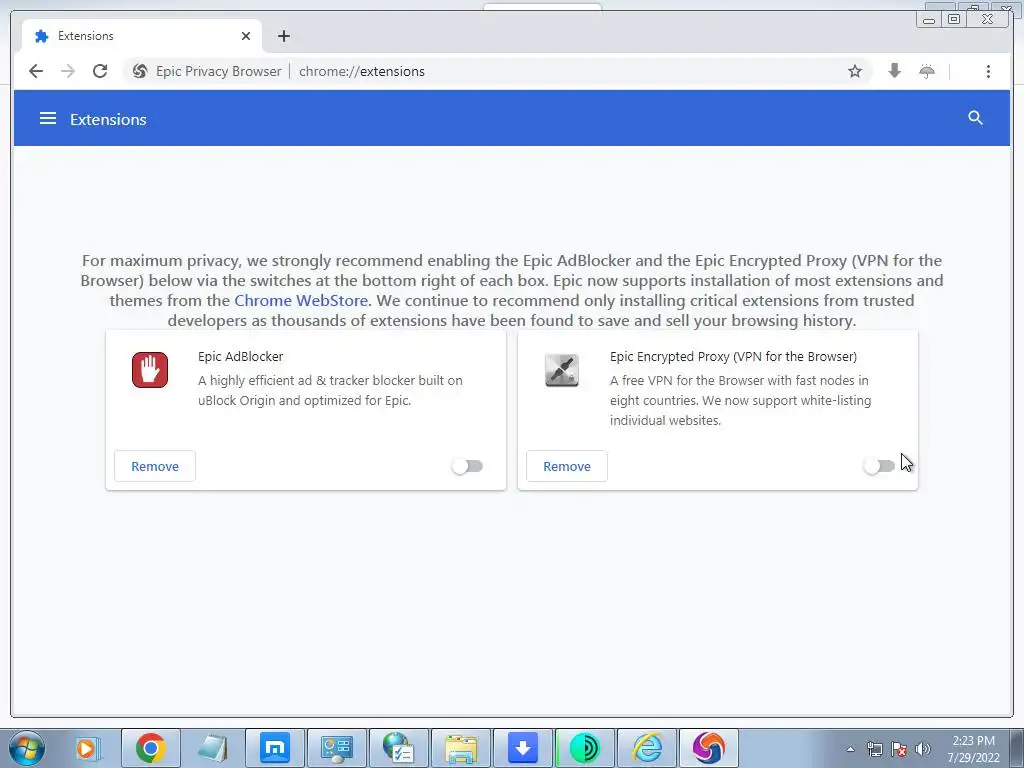Open the Windows Start menu
The image size is (1024, 768).
pos(27,748)
